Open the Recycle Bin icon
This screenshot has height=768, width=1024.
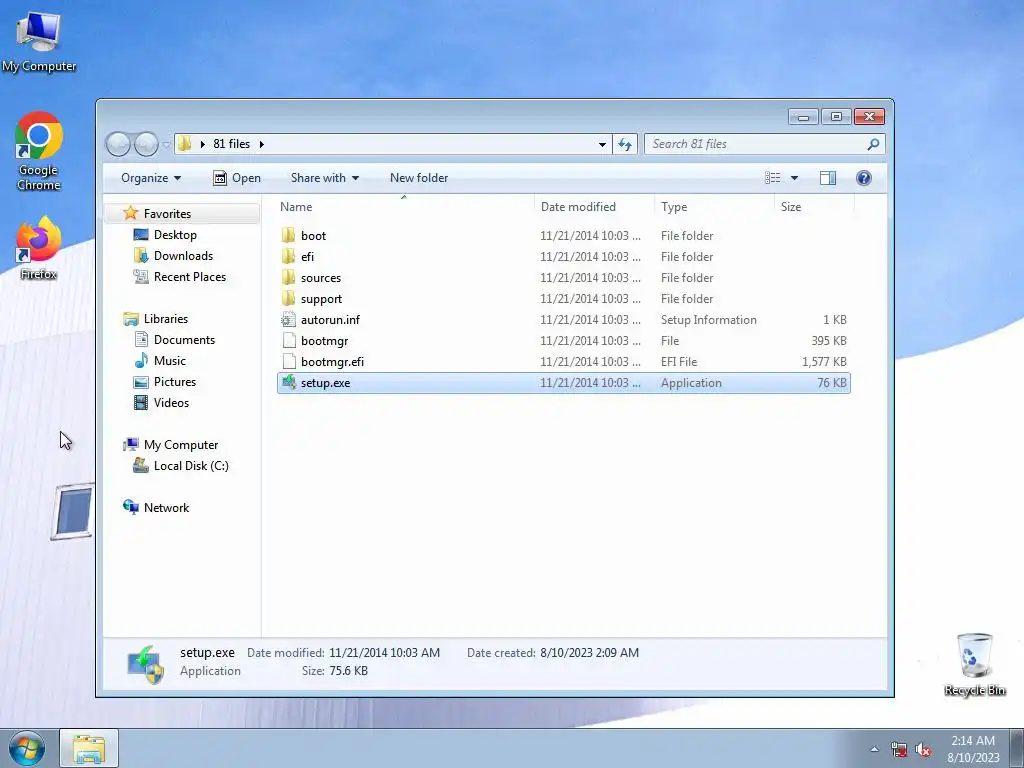coord(974,664)
